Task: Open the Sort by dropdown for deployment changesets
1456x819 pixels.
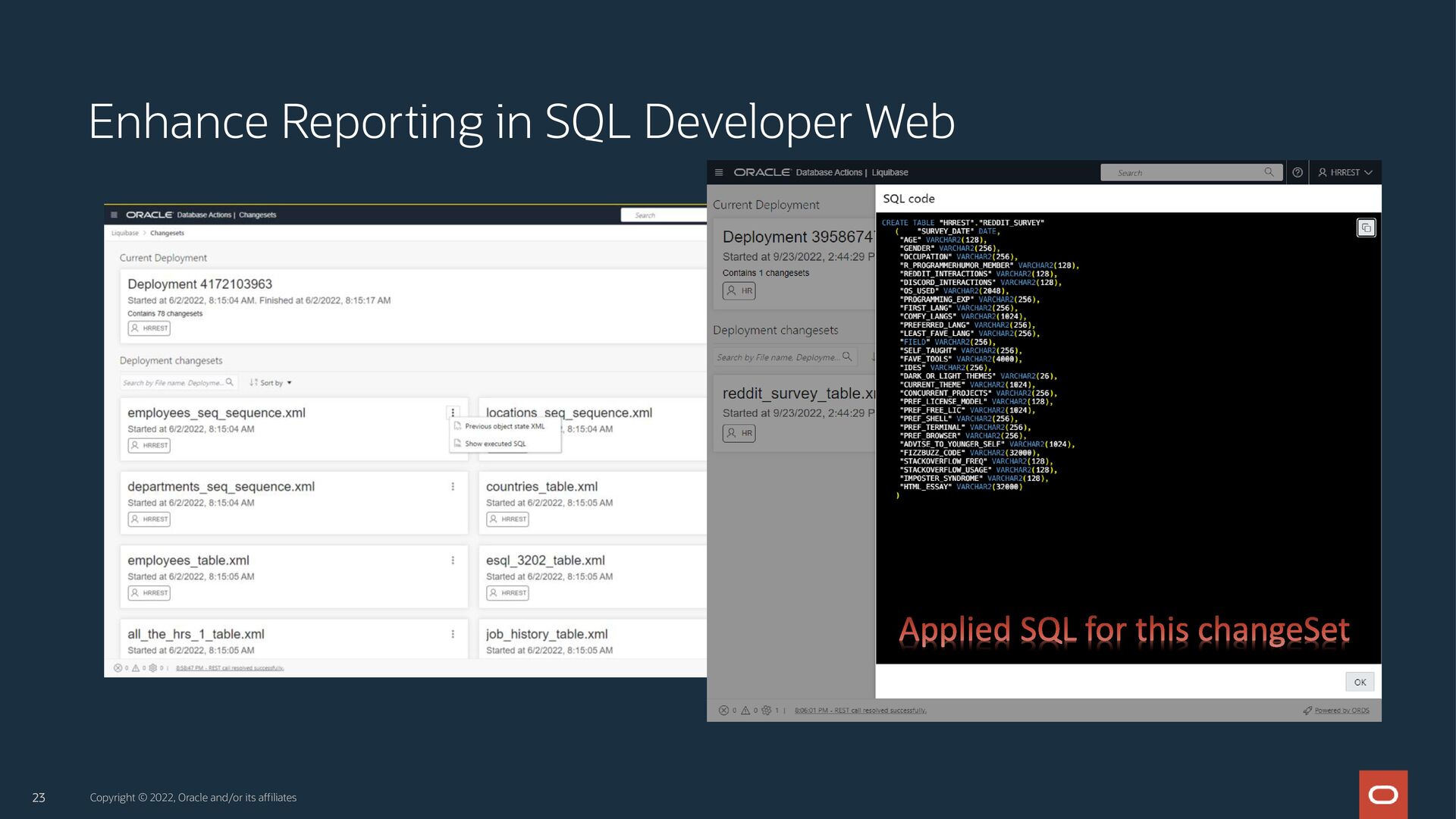Action: 270,383
